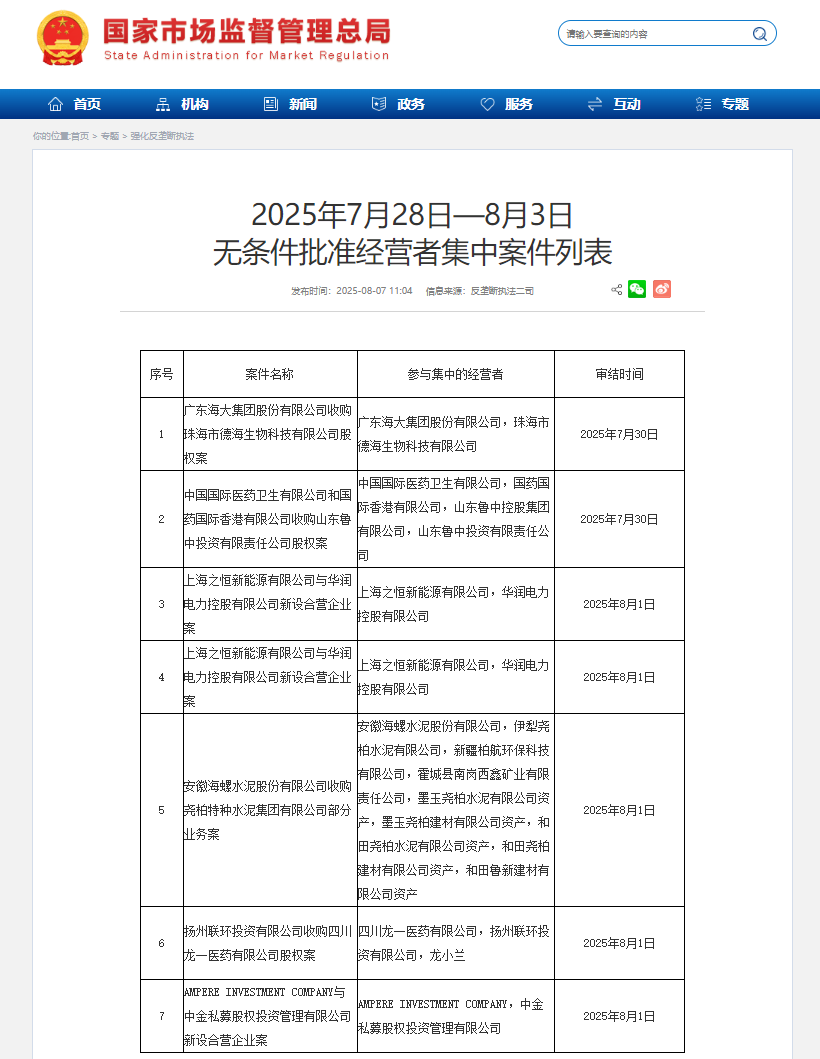The height and width of the screenshot is (1059, 820).
Task: Click case 1 name 广东海大集团股份有限公司收购
Action: (x=268, y=434)
